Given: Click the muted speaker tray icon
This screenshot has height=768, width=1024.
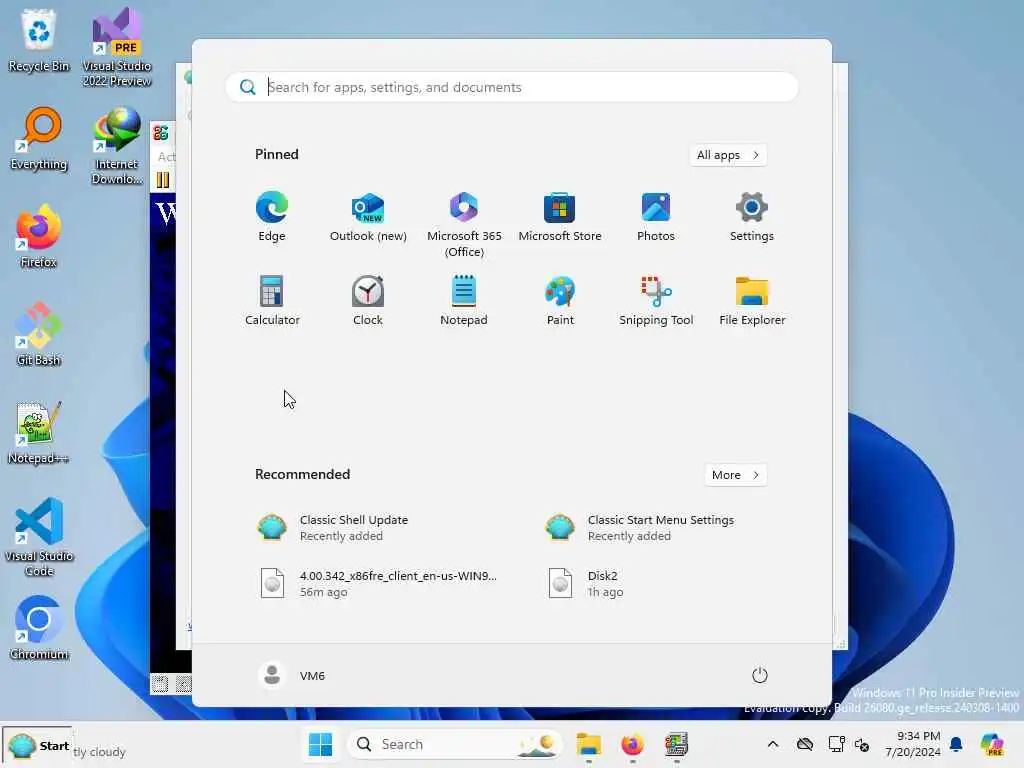Looking at the screenshot, I should point(861,744).
